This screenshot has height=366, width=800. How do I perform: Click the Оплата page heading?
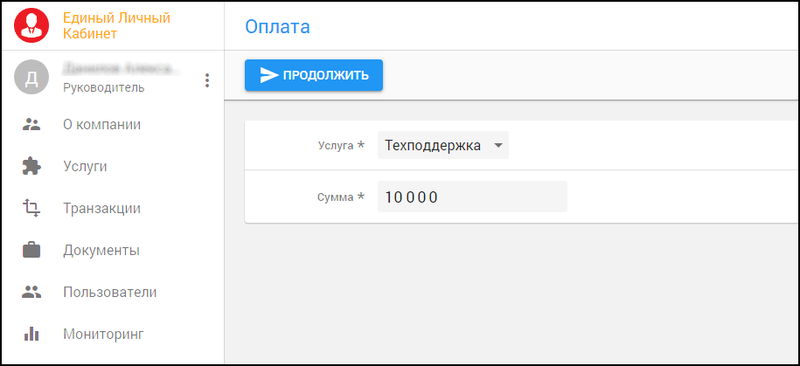coord(277,27)
